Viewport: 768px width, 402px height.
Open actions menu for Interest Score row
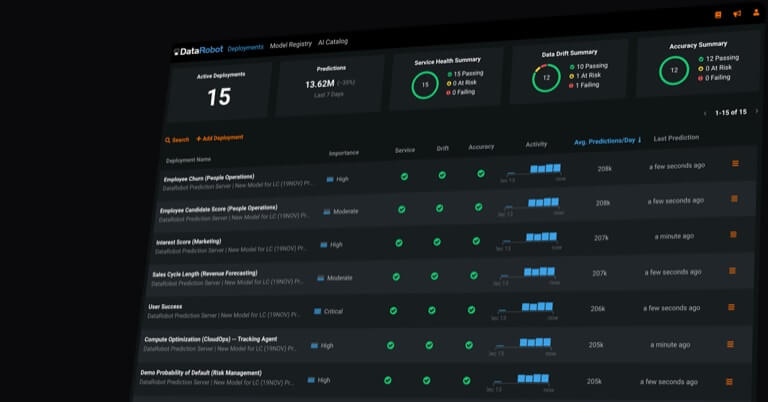click(733, 235)
